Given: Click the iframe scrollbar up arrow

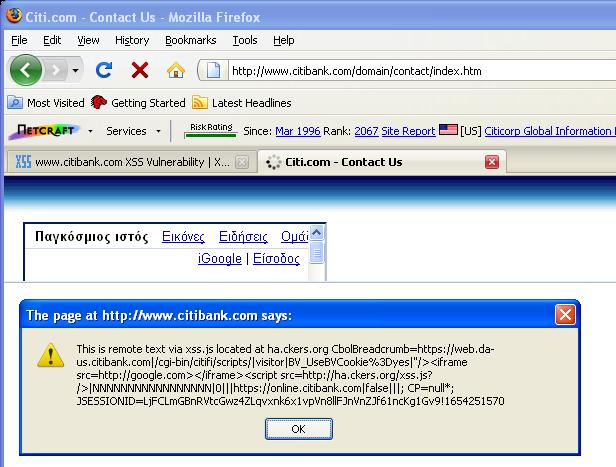Looking at the screenshot, I should coord(317,233).
